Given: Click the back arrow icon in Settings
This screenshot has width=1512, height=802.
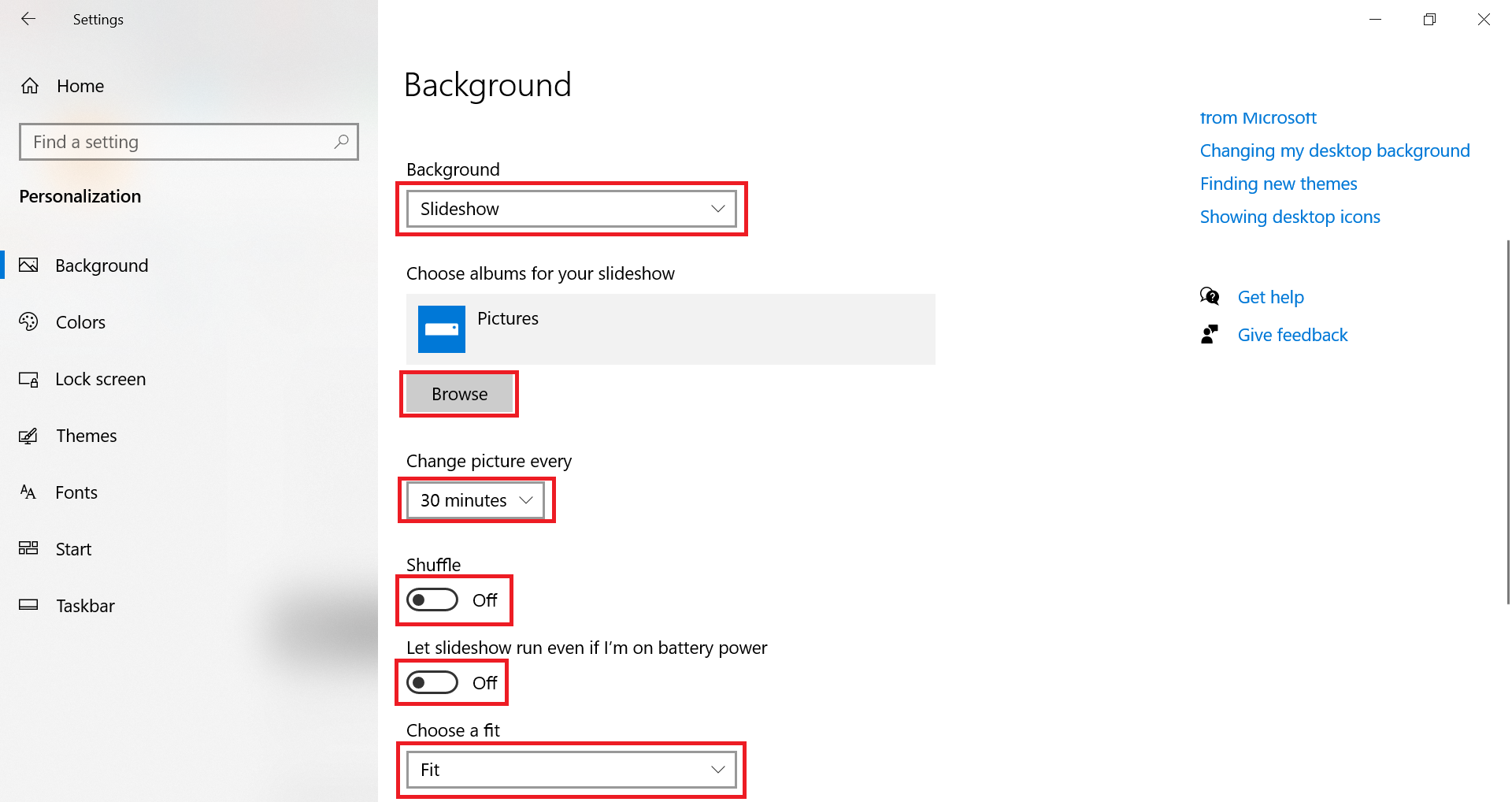Looking at the screenshot, I should (x=28, y=19).
